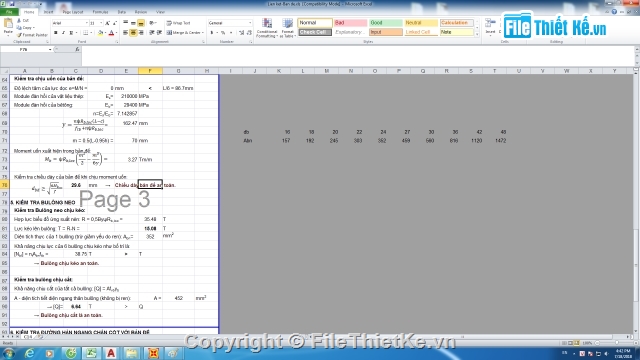Click the Format as Table icon
The height and width of the screenshot is (360, 640).
click(x=287, y=28)
